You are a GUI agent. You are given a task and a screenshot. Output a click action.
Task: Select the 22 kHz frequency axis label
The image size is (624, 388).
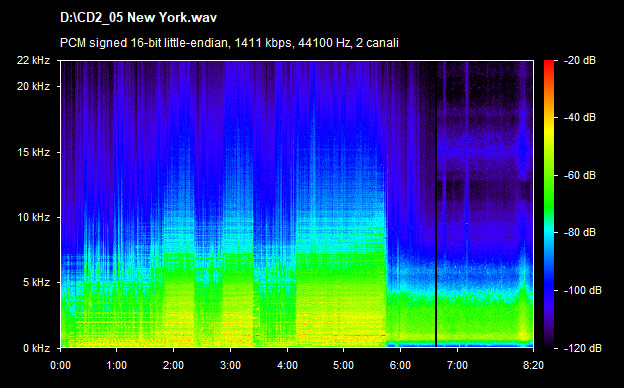point(33,60)
